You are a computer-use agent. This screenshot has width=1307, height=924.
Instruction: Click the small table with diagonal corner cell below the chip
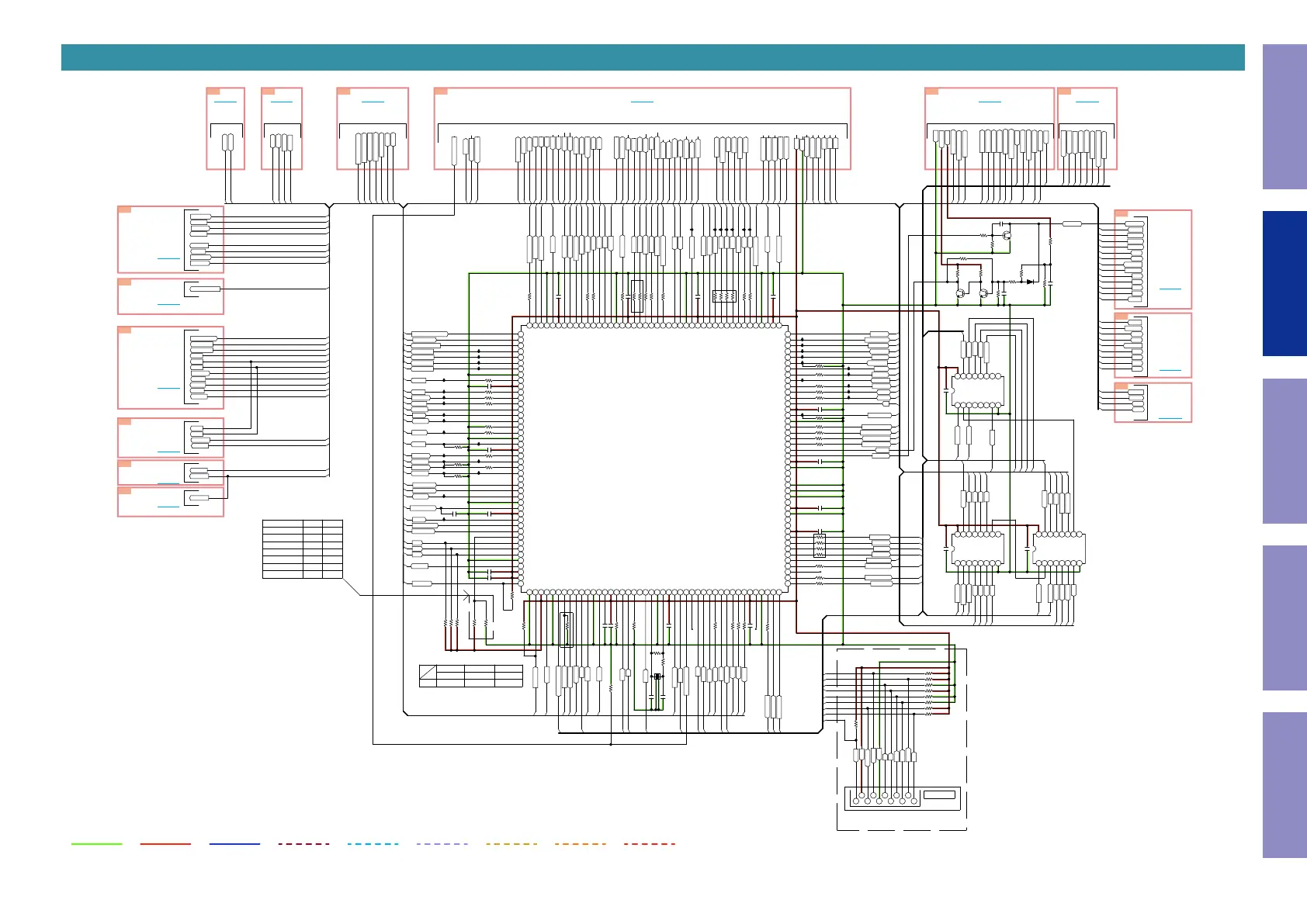[470, 676]
